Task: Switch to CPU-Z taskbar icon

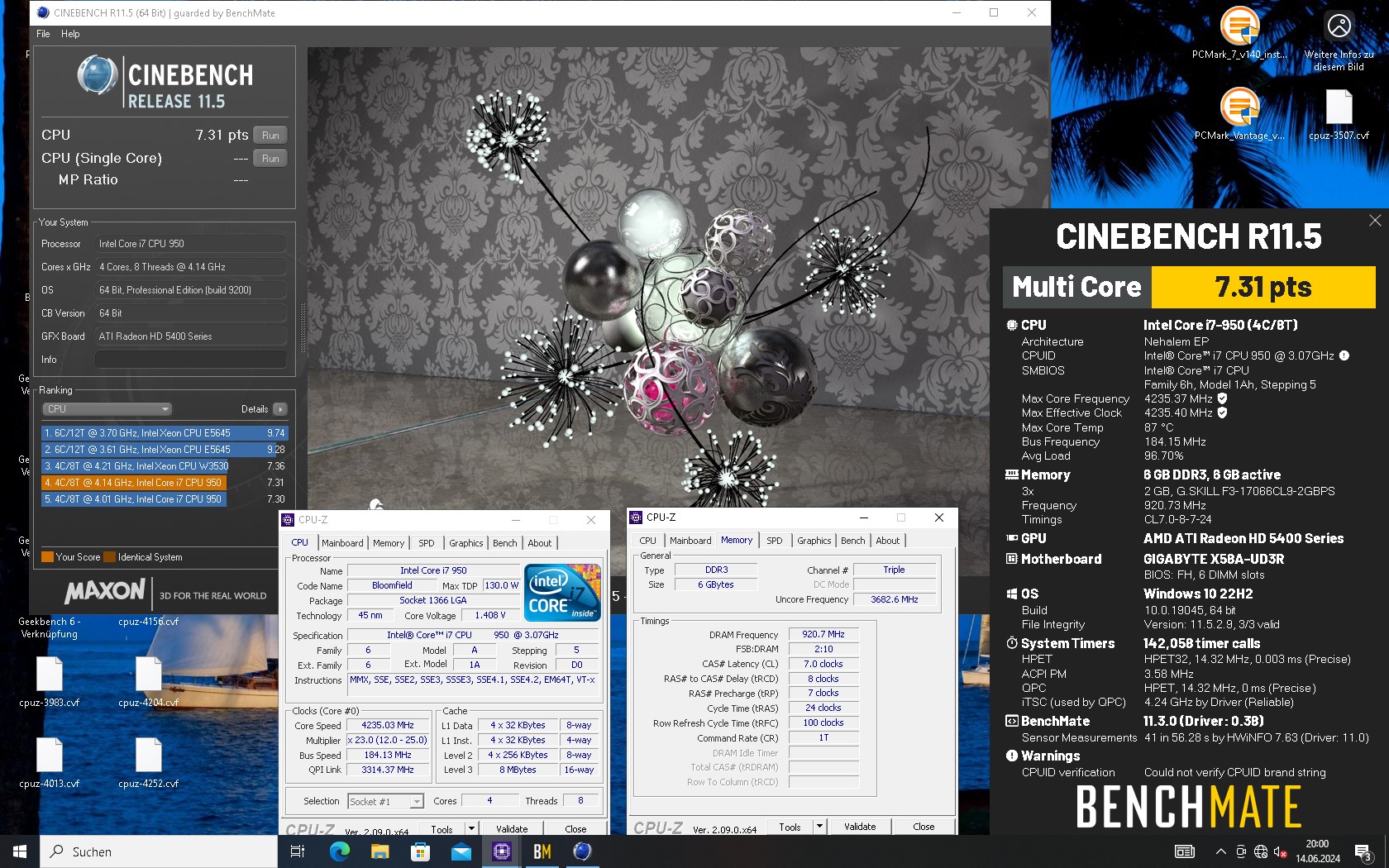Action: coord(501,851)
